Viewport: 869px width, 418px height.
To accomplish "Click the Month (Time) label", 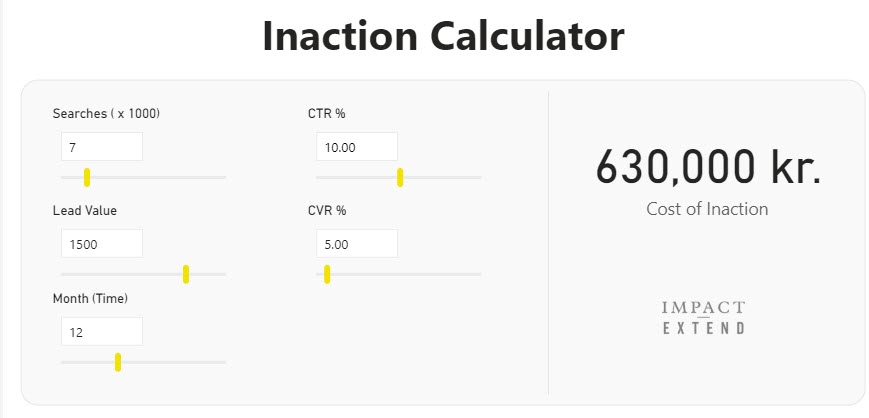I will point(90,298).
